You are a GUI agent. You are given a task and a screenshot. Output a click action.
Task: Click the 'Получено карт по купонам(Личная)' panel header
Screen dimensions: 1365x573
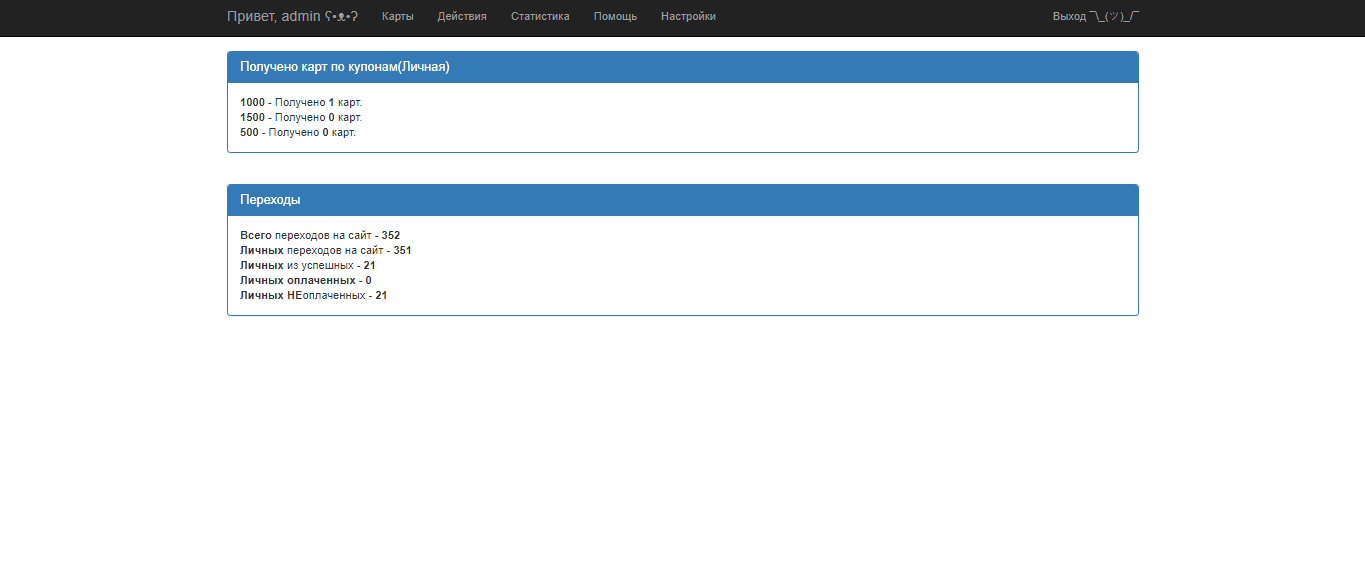pyautogui.click(x=345, y=67)
